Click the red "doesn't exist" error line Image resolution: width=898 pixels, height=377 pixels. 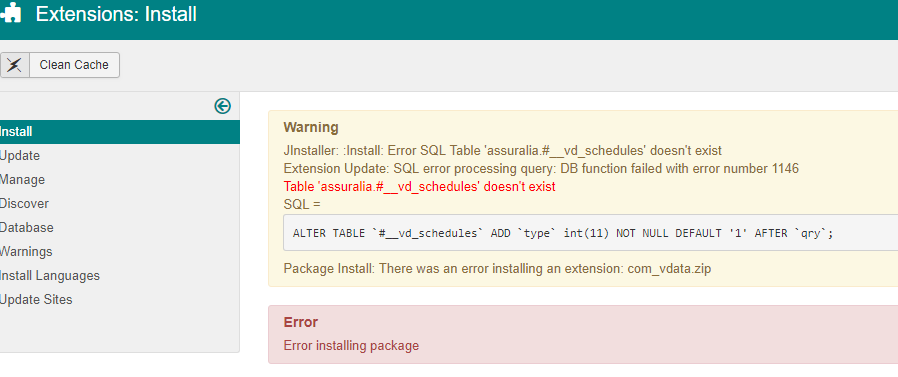click(419, 187)
